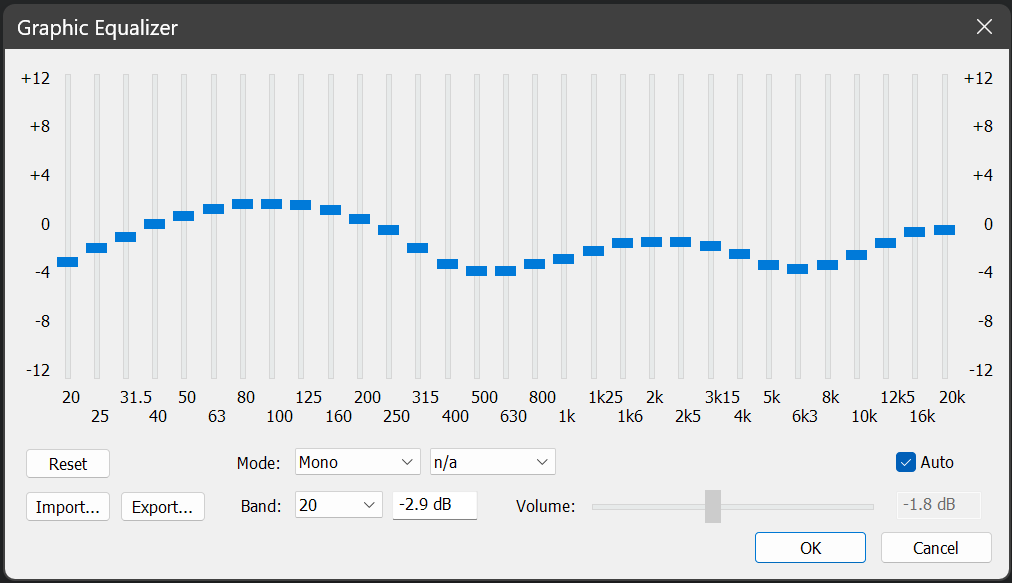Image resolution: width=1012 pixels, height=583 pixels.
Task: Confirm the equalizer with OK
Action: (x=810, y=548)
